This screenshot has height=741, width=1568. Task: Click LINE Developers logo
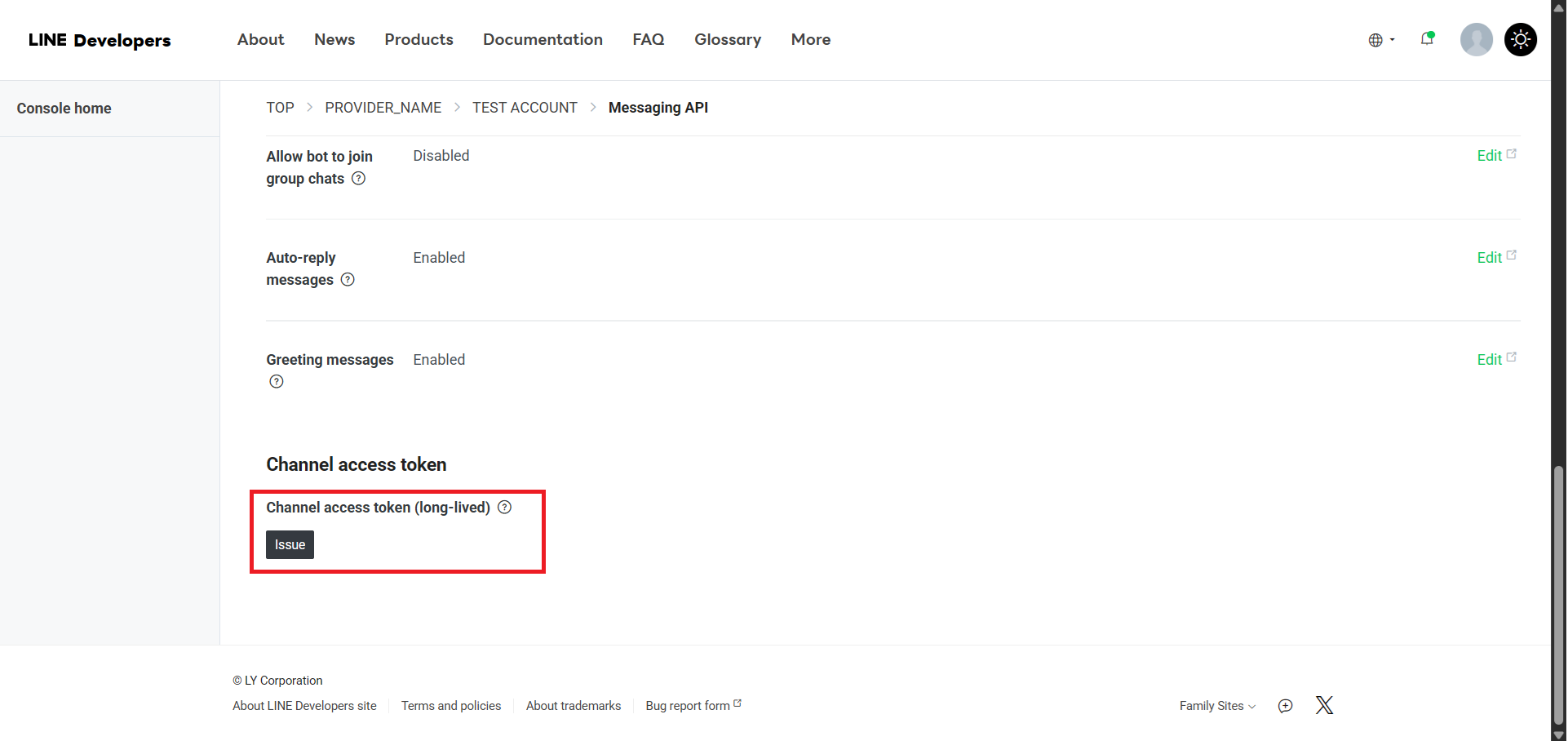coord(100,40)
